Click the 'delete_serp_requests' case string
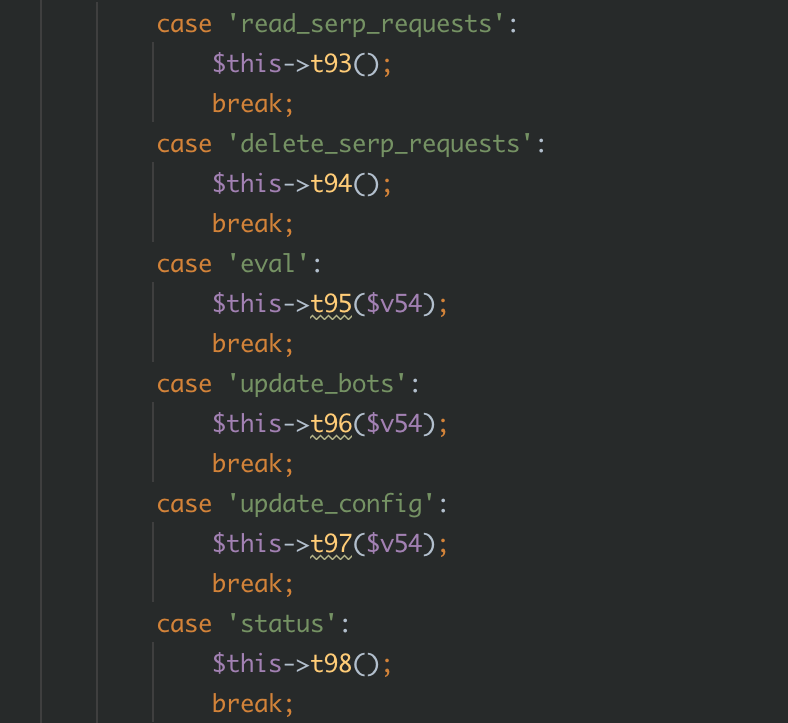Image resolution: width=788 pixels, height=723 pixels. tap(379, 144)
